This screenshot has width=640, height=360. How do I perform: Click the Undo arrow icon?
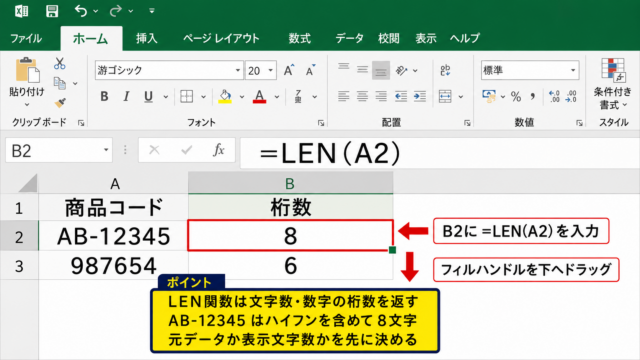click(80, 11)
